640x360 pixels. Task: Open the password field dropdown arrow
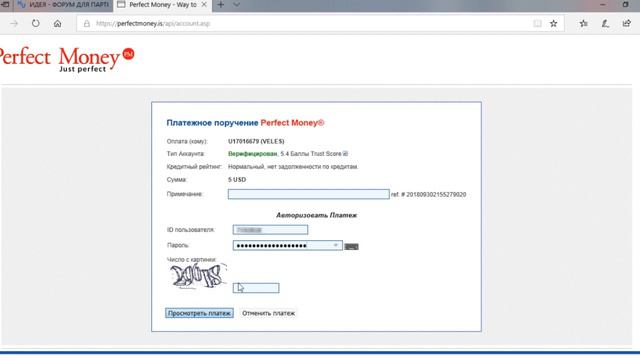[x=336, y=245]
